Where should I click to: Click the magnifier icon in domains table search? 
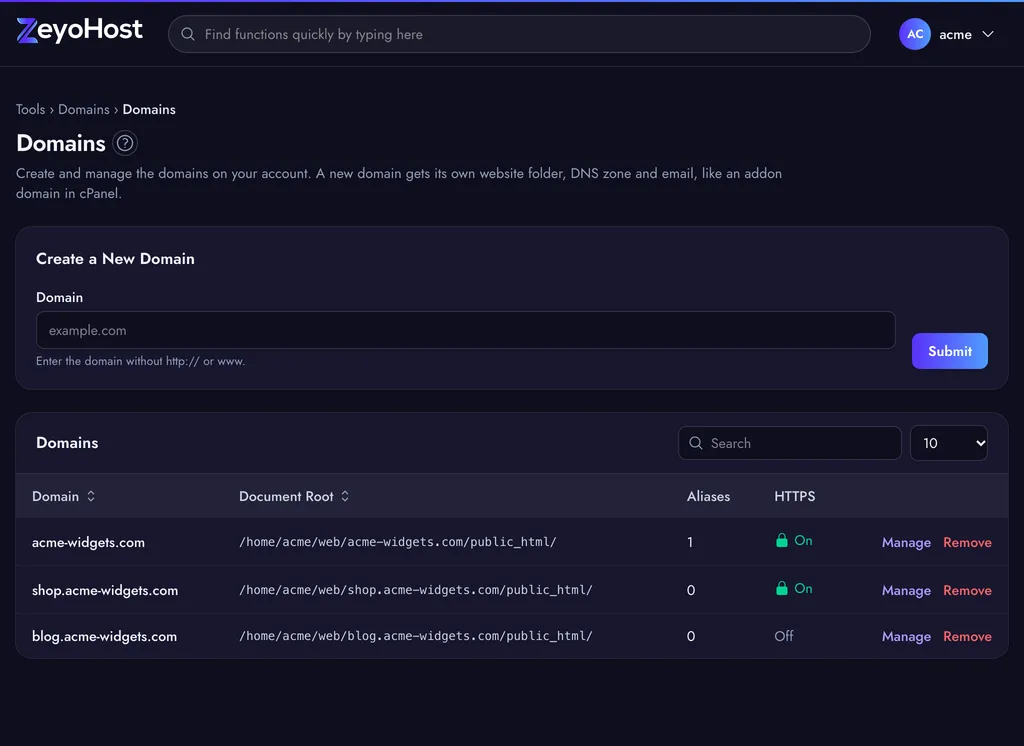click(696, 443)
